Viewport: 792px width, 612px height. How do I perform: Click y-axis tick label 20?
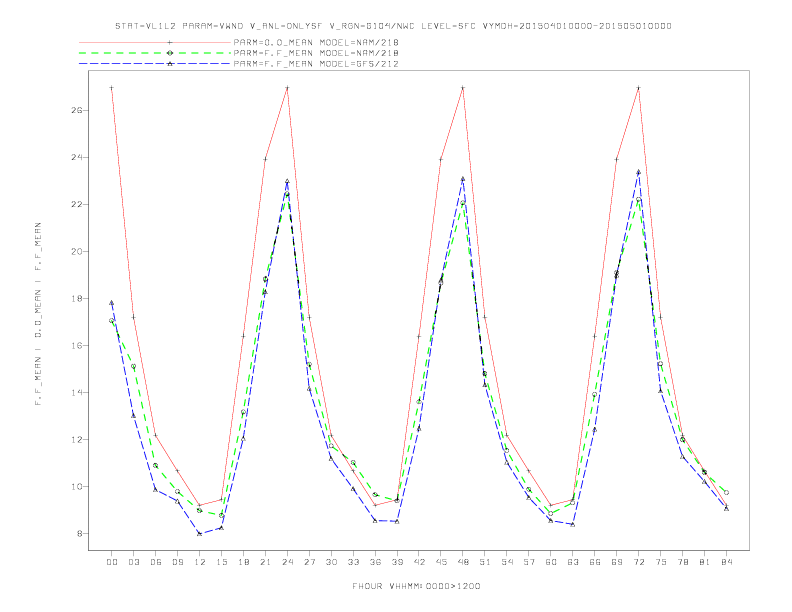[76, 251]
